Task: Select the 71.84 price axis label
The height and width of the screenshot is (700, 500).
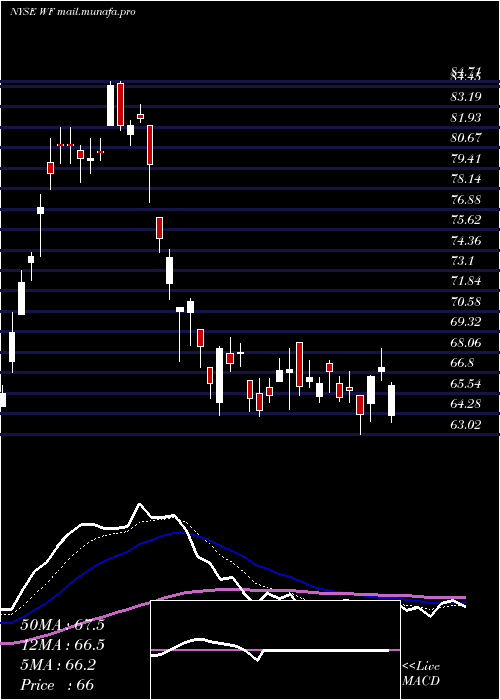Action: pos(466,281)
